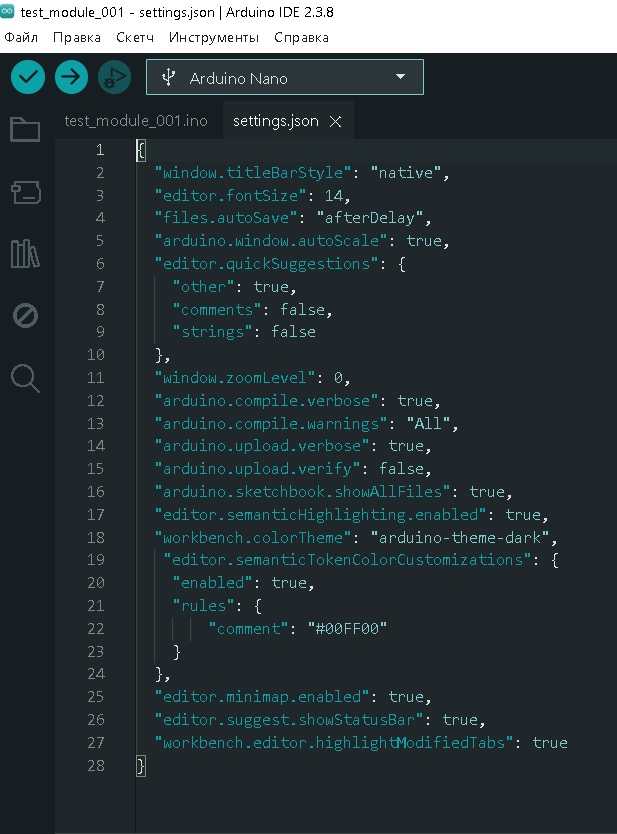Viewport: 617px width, 834px height.
Task: Close the settings.json tab
Action: tap(335, 122)
